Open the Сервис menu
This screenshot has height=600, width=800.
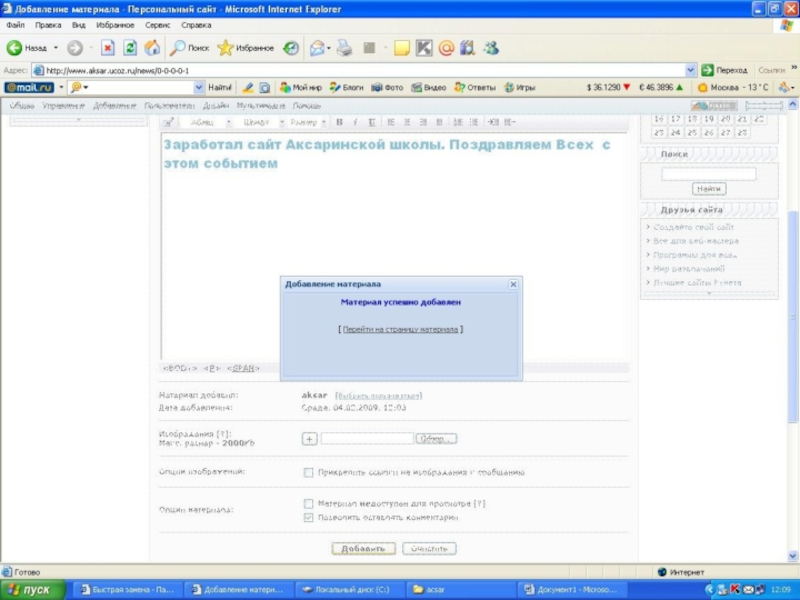tap(157, 24)
